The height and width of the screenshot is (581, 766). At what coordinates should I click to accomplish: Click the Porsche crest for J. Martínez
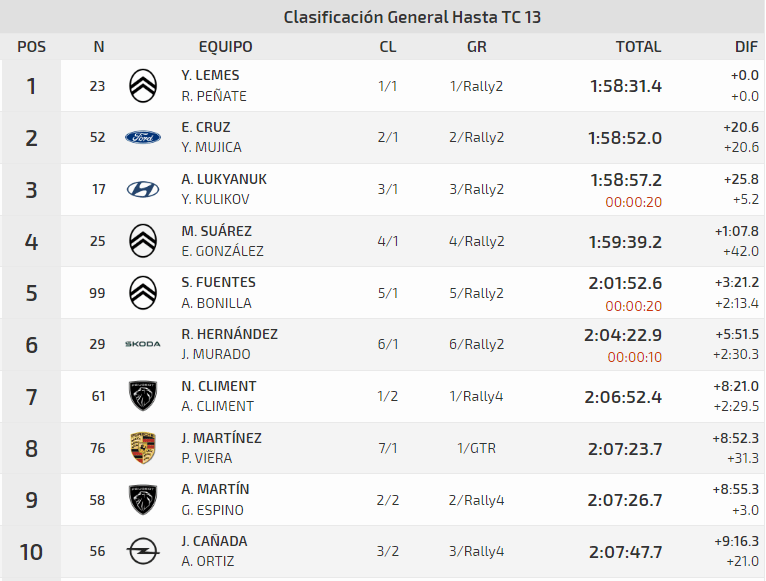143,448
